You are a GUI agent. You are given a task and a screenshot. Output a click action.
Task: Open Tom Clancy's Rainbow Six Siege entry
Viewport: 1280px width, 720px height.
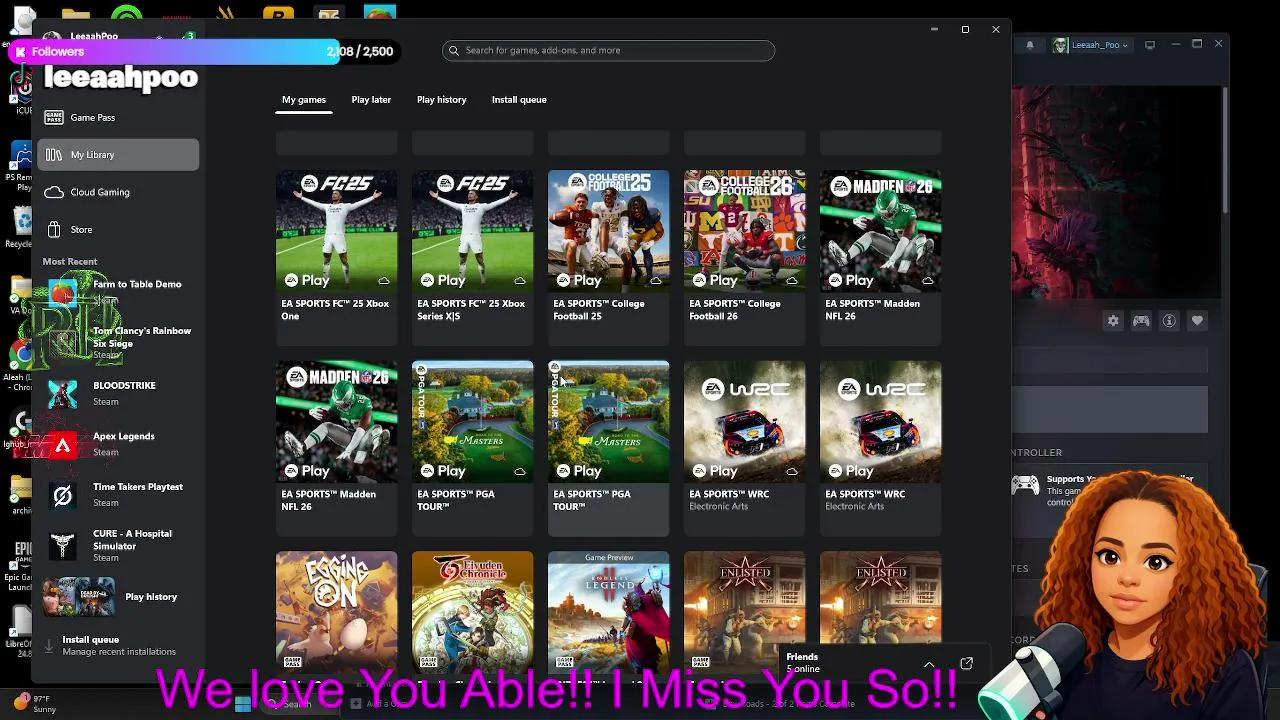pos(118,342)
